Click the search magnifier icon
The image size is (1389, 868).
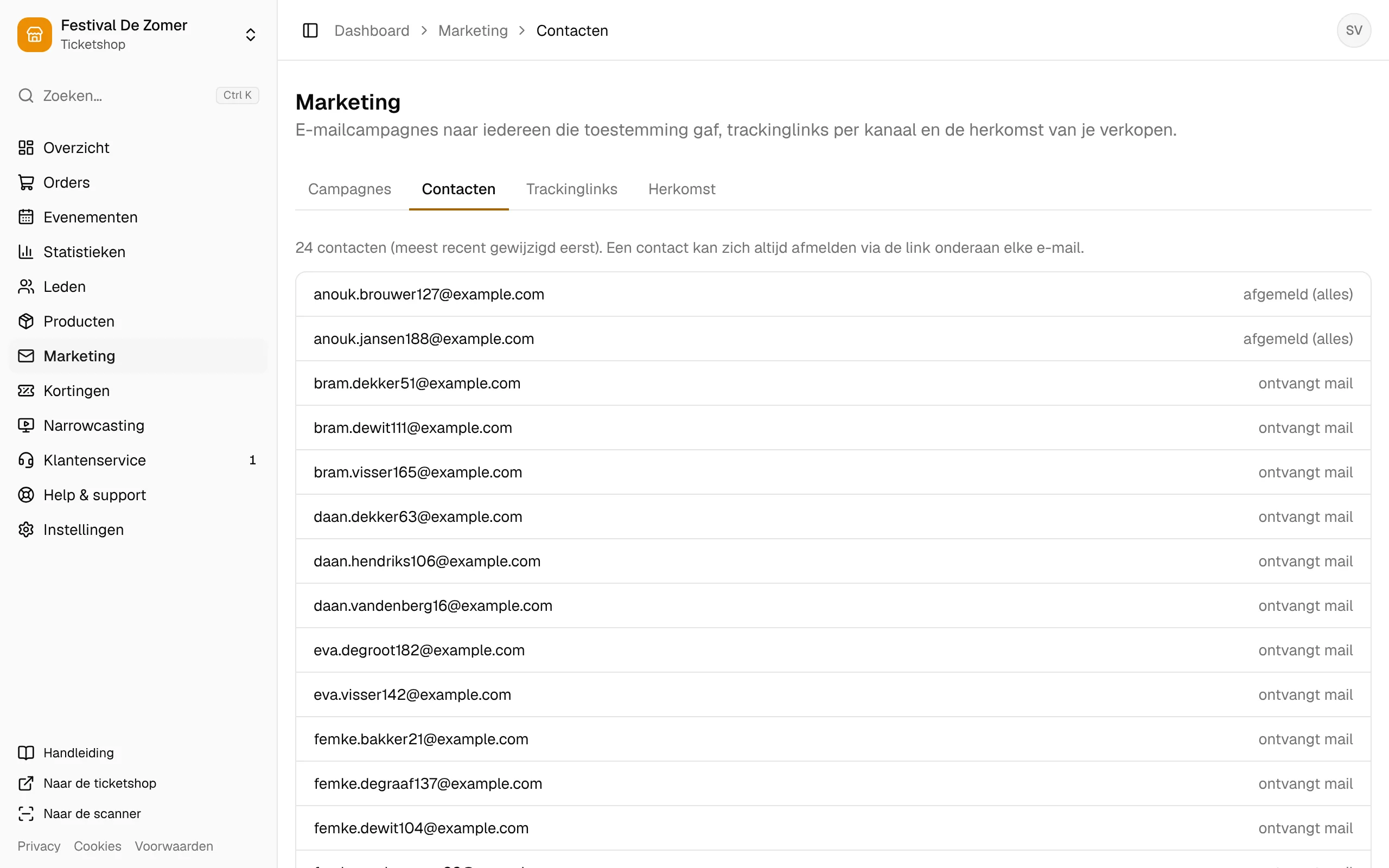(x=26, y=95)
